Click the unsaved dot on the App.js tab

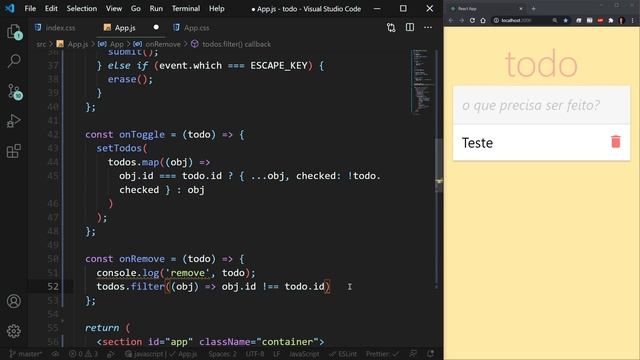click(156, 27)
